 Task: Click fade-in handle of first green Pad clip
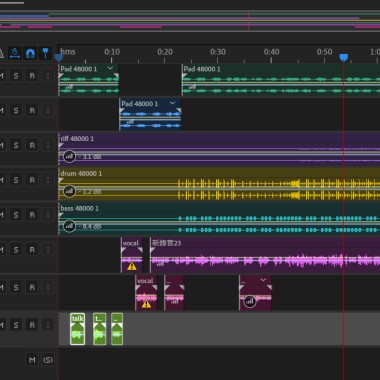click(61, 76)
